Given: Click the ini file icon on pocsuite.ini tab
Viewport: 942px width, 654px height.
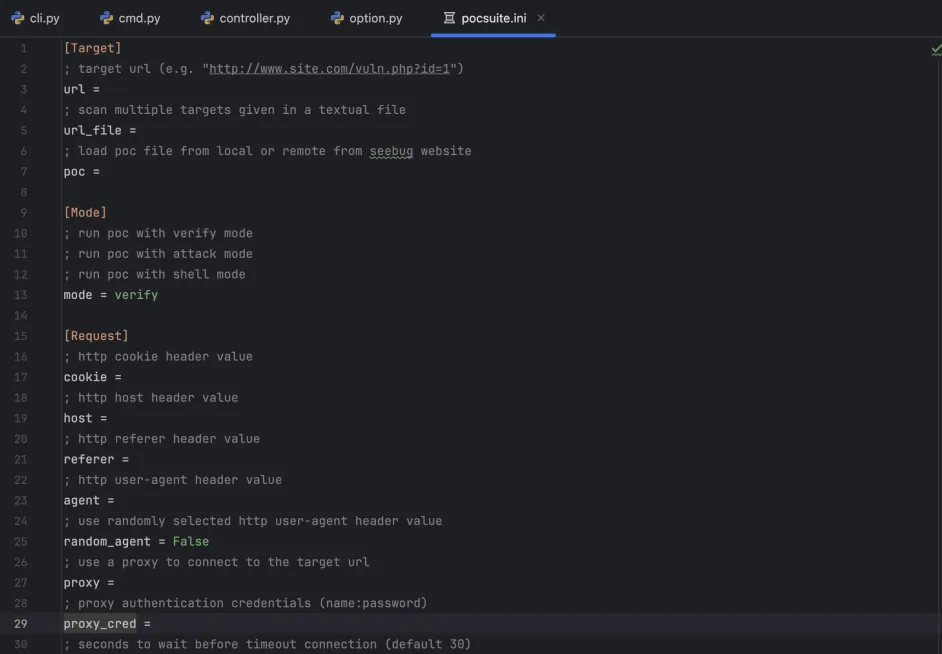Looking at the screenshot, I should pyautogui.click(x=449, y=18).
